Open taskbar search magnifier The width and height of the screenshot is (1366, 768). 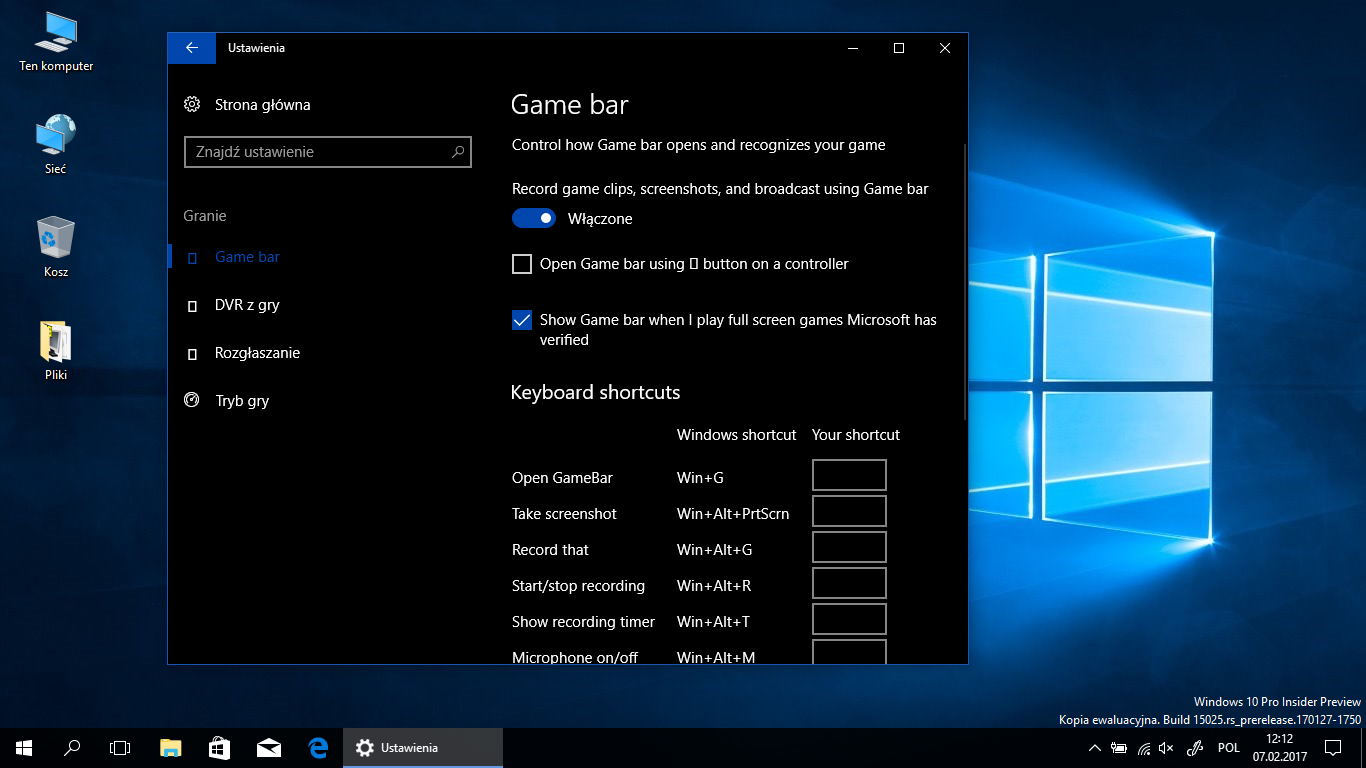coord(72,748)
